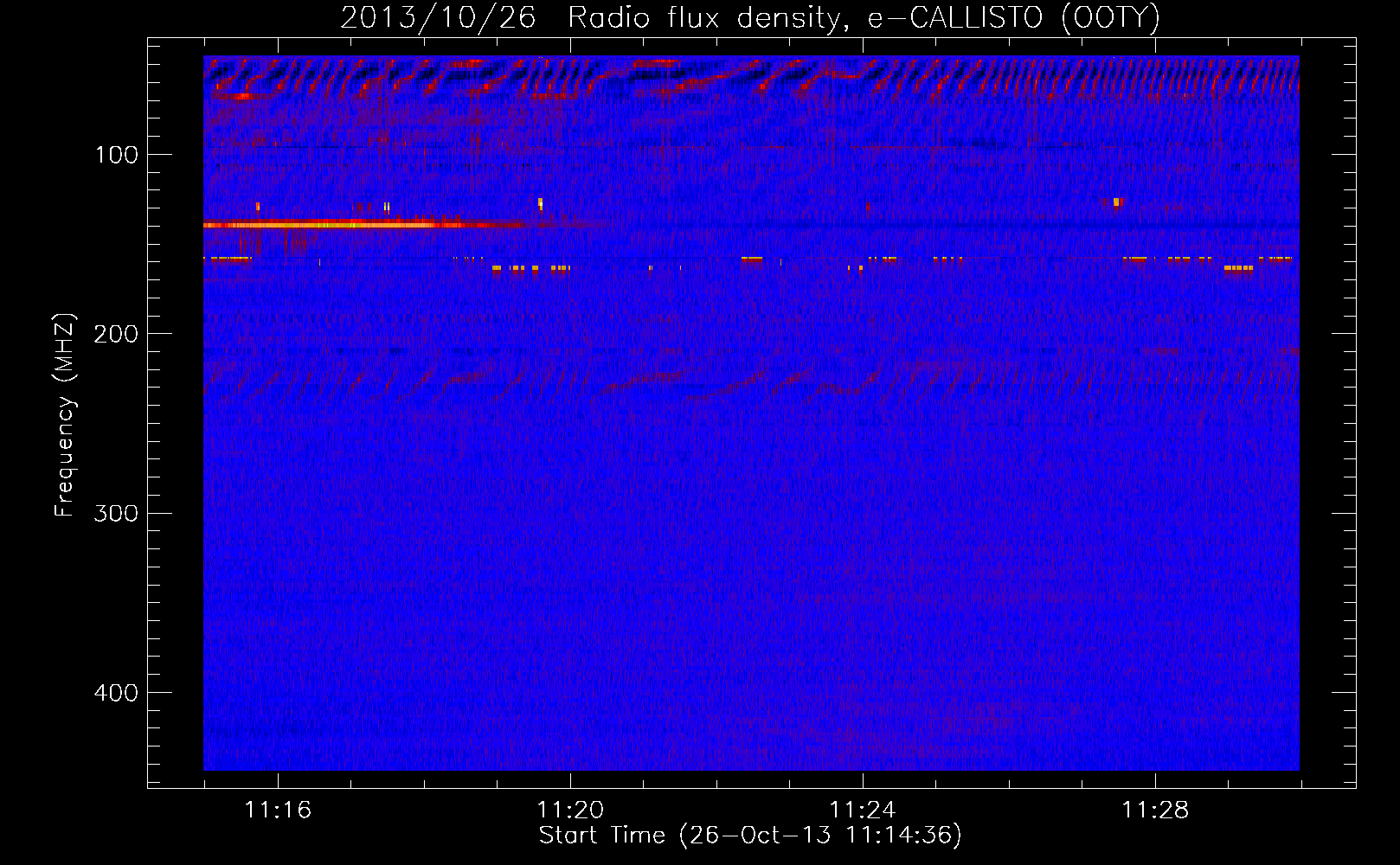Click the "Frequency (MHZ)" y-axis label
Screen dimensions: 1400x865
(x=64, y=415)
